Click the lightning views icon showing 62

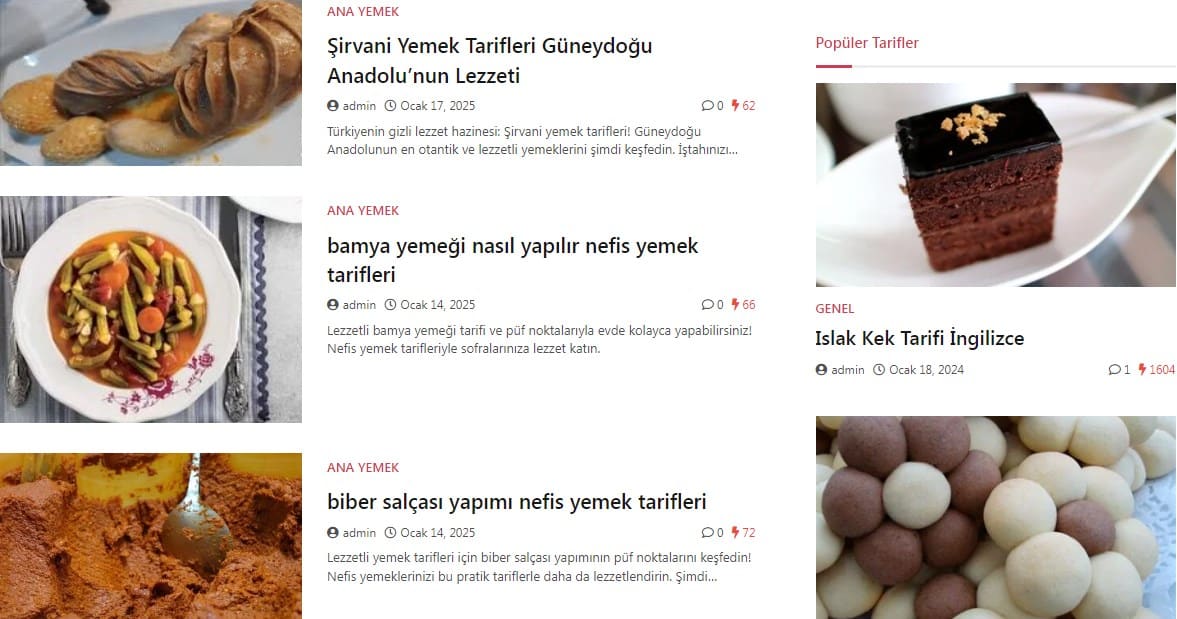point(736,106)
